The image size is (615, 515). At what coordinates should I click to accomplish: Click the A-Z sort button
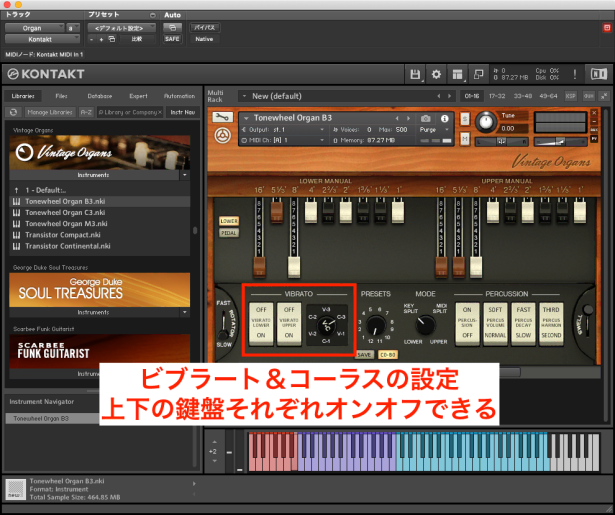86,112
